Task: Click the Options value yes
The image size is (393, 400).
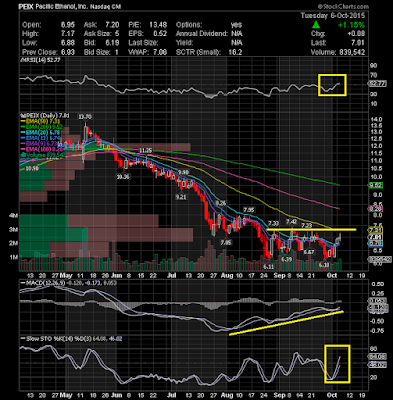Action: click(236, 25)
